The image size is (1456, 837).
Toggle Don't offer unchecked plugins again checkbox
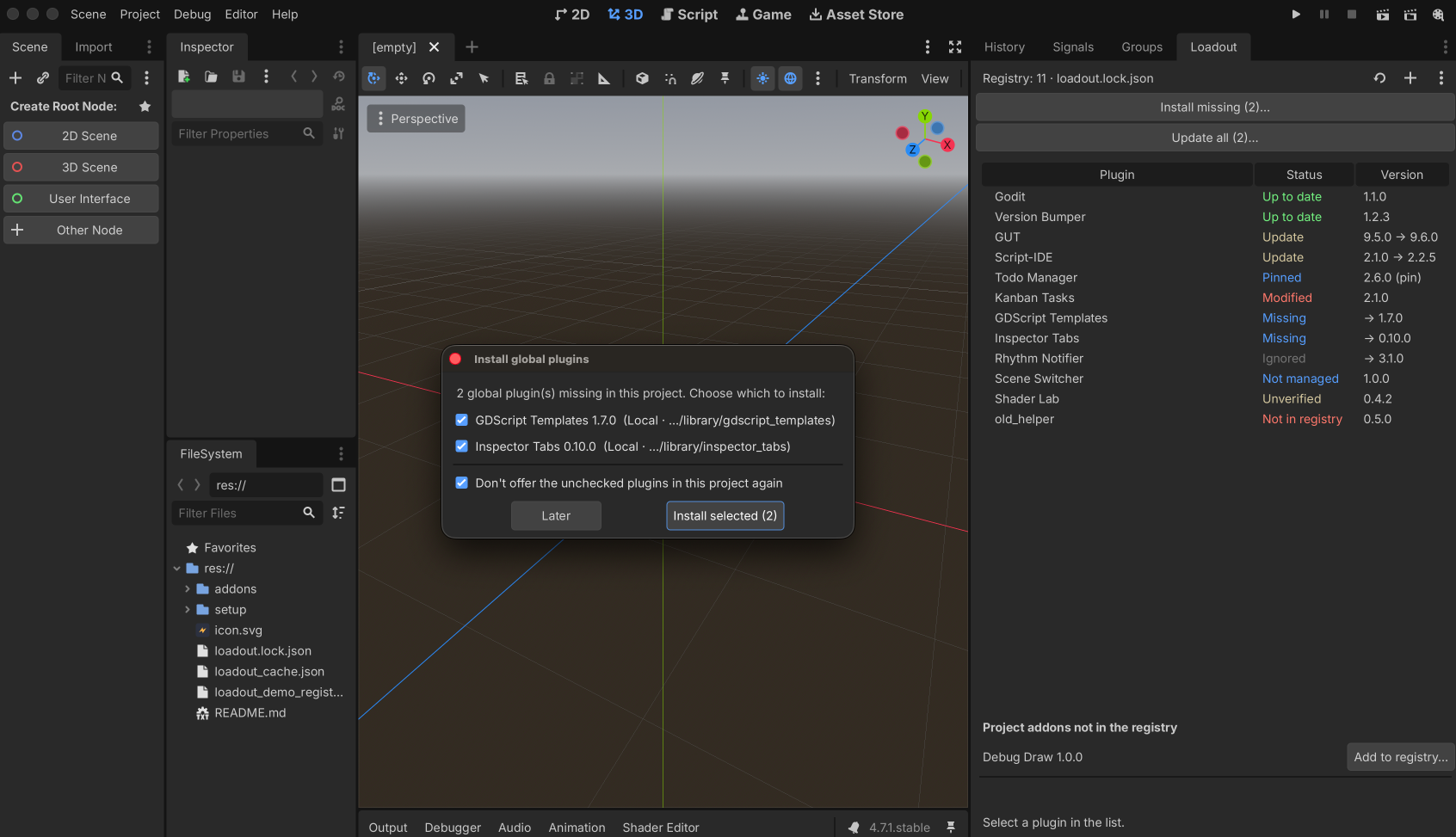(x=462, y=483)
